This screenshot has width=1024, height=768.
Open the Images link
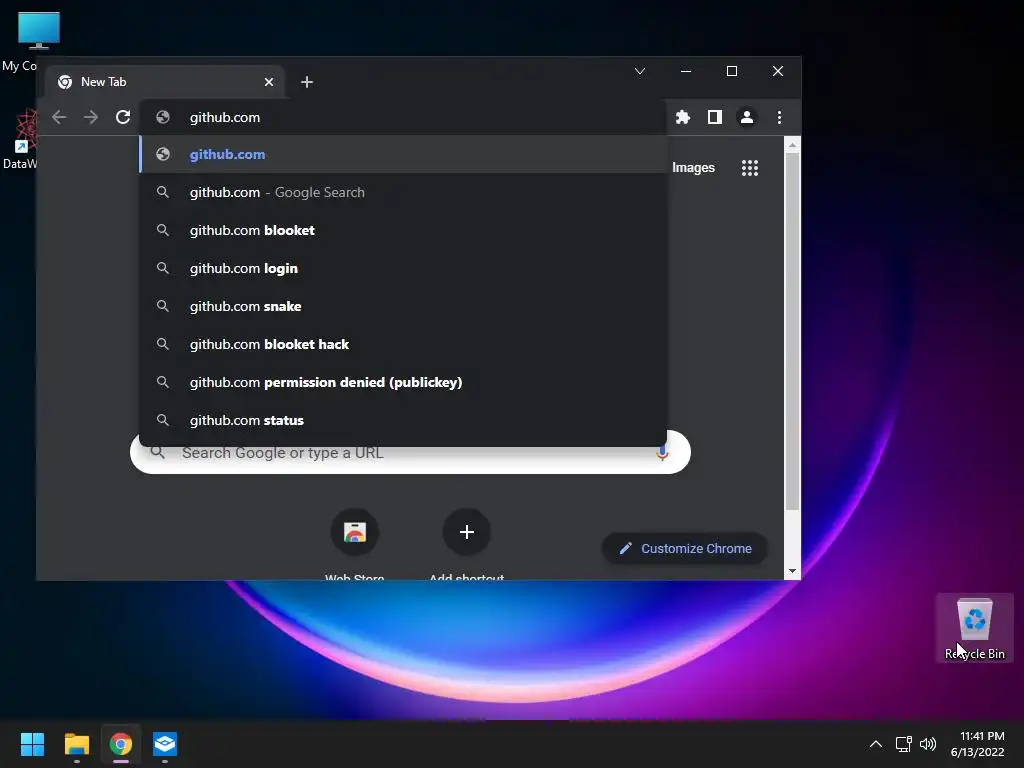pos(693,168)
